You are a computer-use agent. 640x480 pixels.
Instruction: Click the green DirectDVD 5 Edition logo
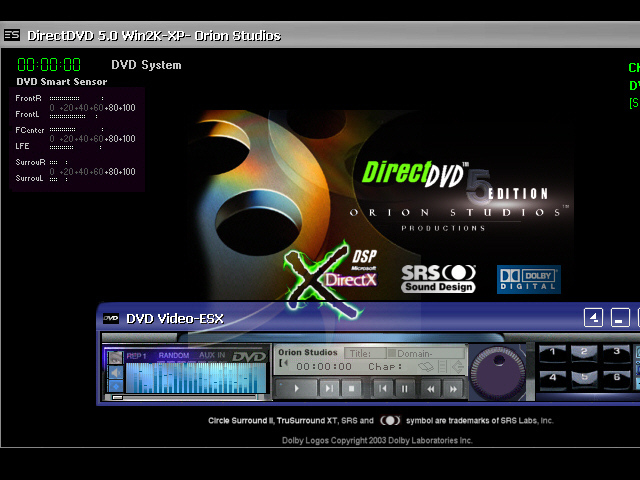coord(455,182)
